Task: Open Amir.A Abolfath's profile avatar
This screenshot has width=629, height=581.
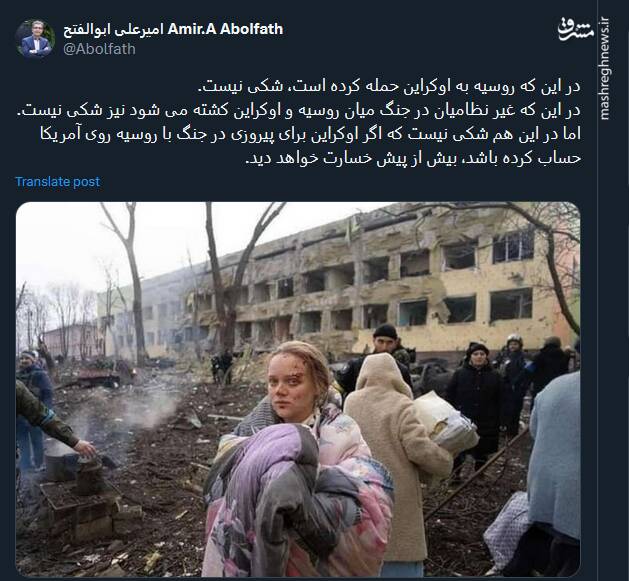Action: pos(35,39)
